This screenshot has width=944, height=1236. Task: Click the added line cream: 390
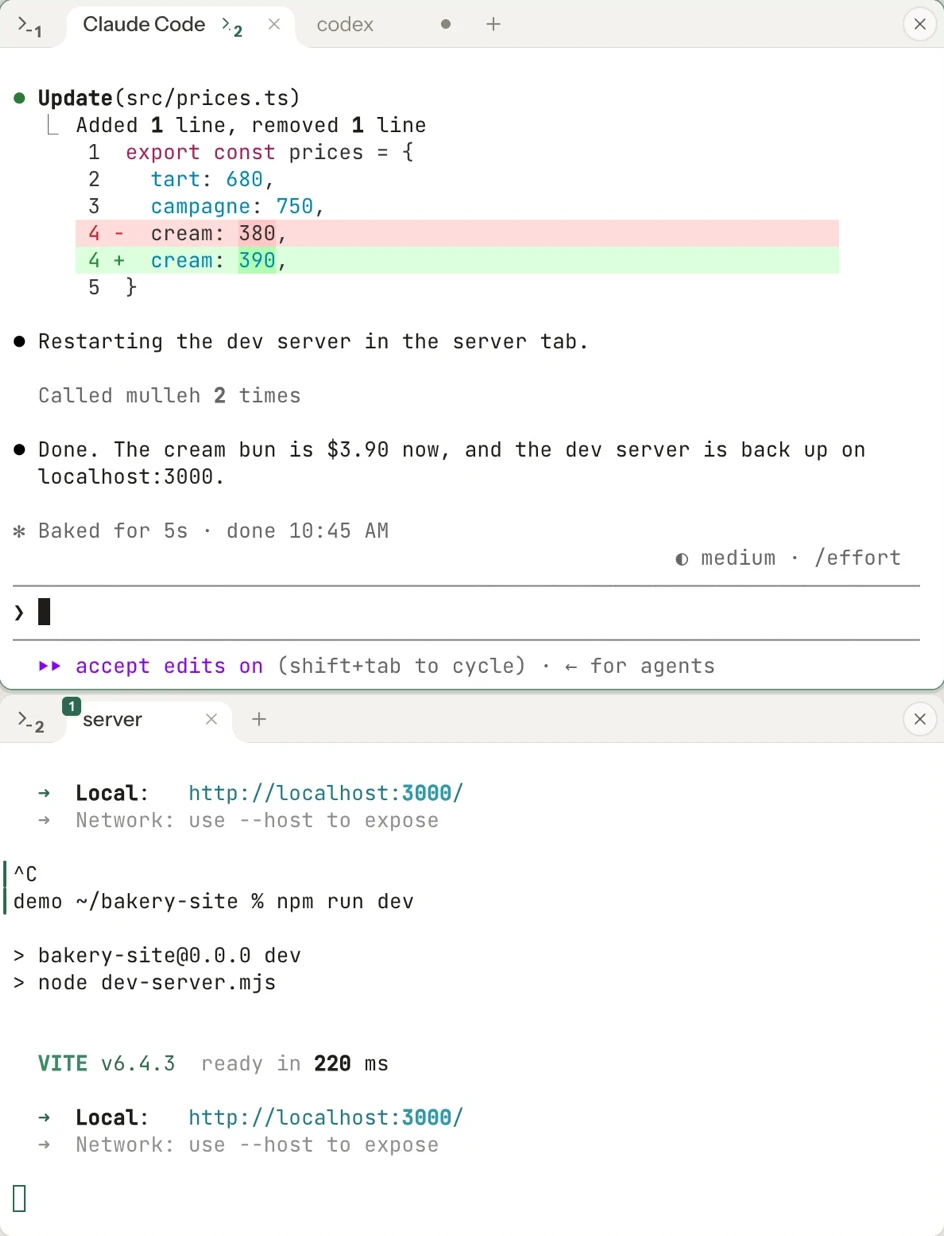tap(457, 260)
